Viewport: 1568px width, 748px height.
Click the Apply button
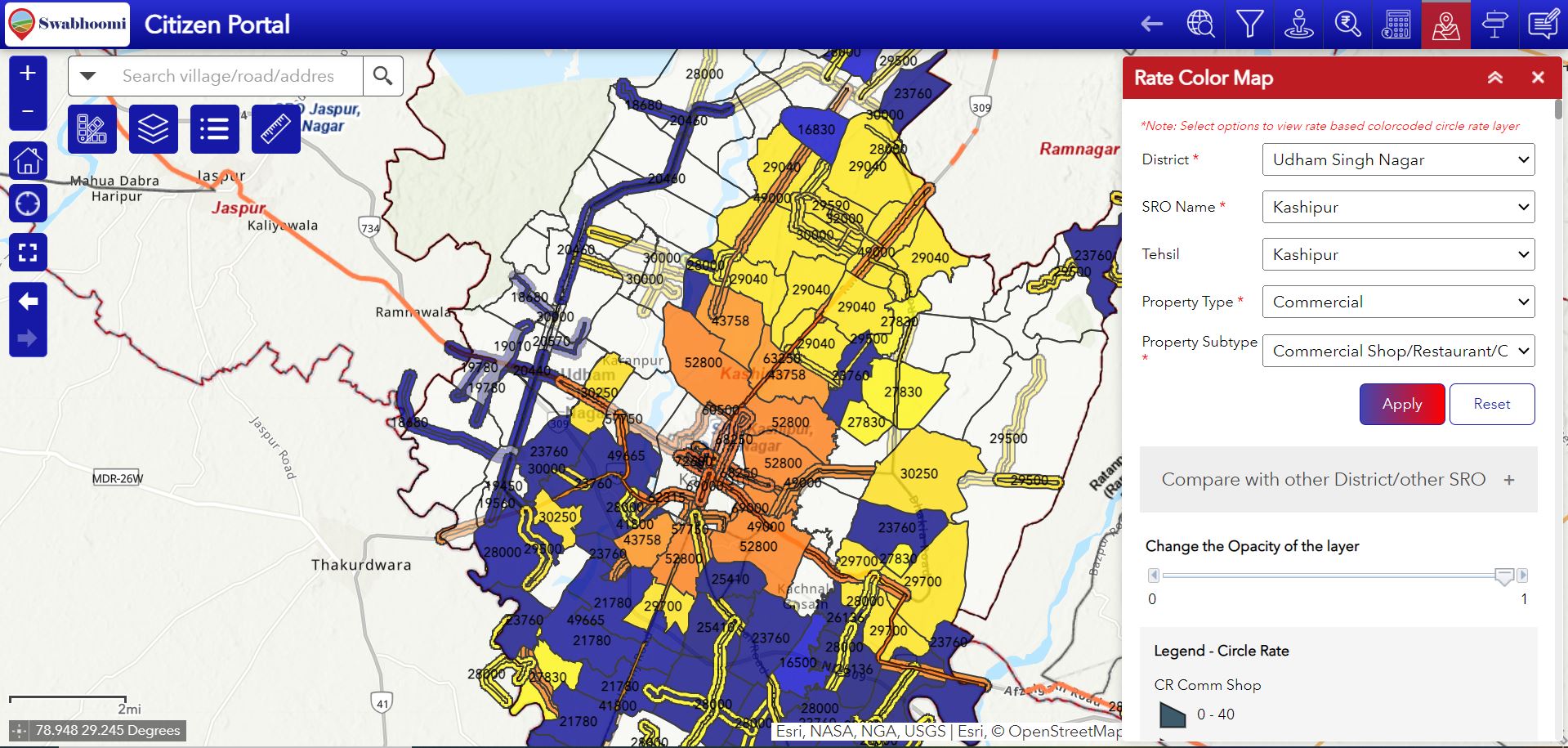click(x=1402, y=404)
